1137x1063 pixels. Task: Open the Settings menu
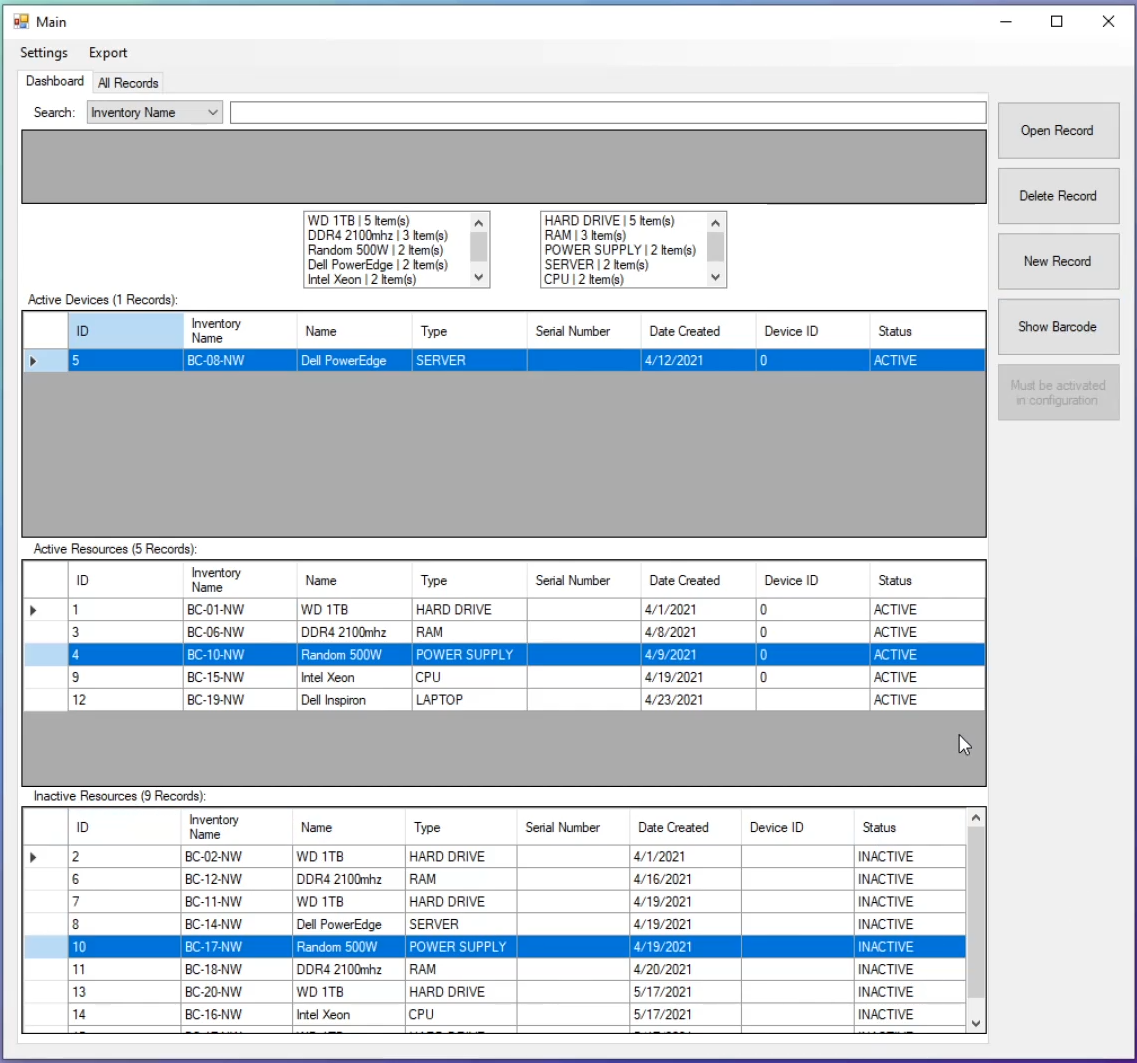[x=44, y=53]
